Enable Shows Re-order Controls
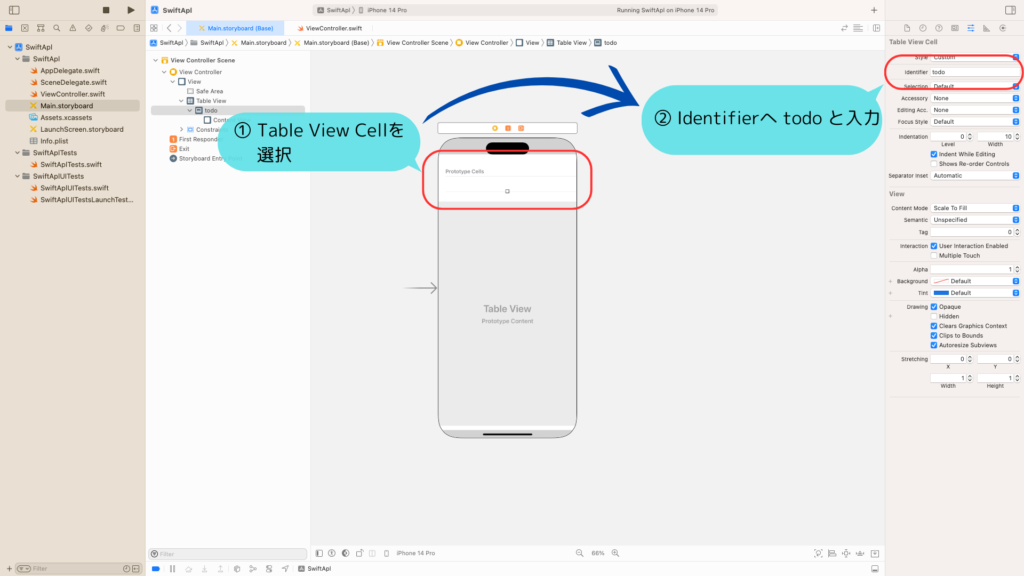This screenshot has height=576, width=1024. point(934,164)
